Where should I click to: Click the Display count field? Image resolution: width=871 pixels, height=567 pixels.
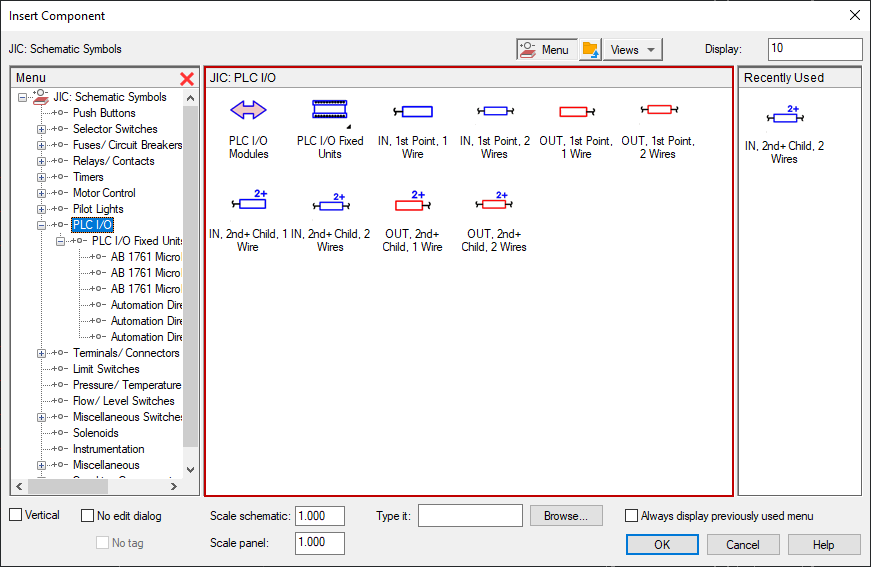[x=815, y=49]
